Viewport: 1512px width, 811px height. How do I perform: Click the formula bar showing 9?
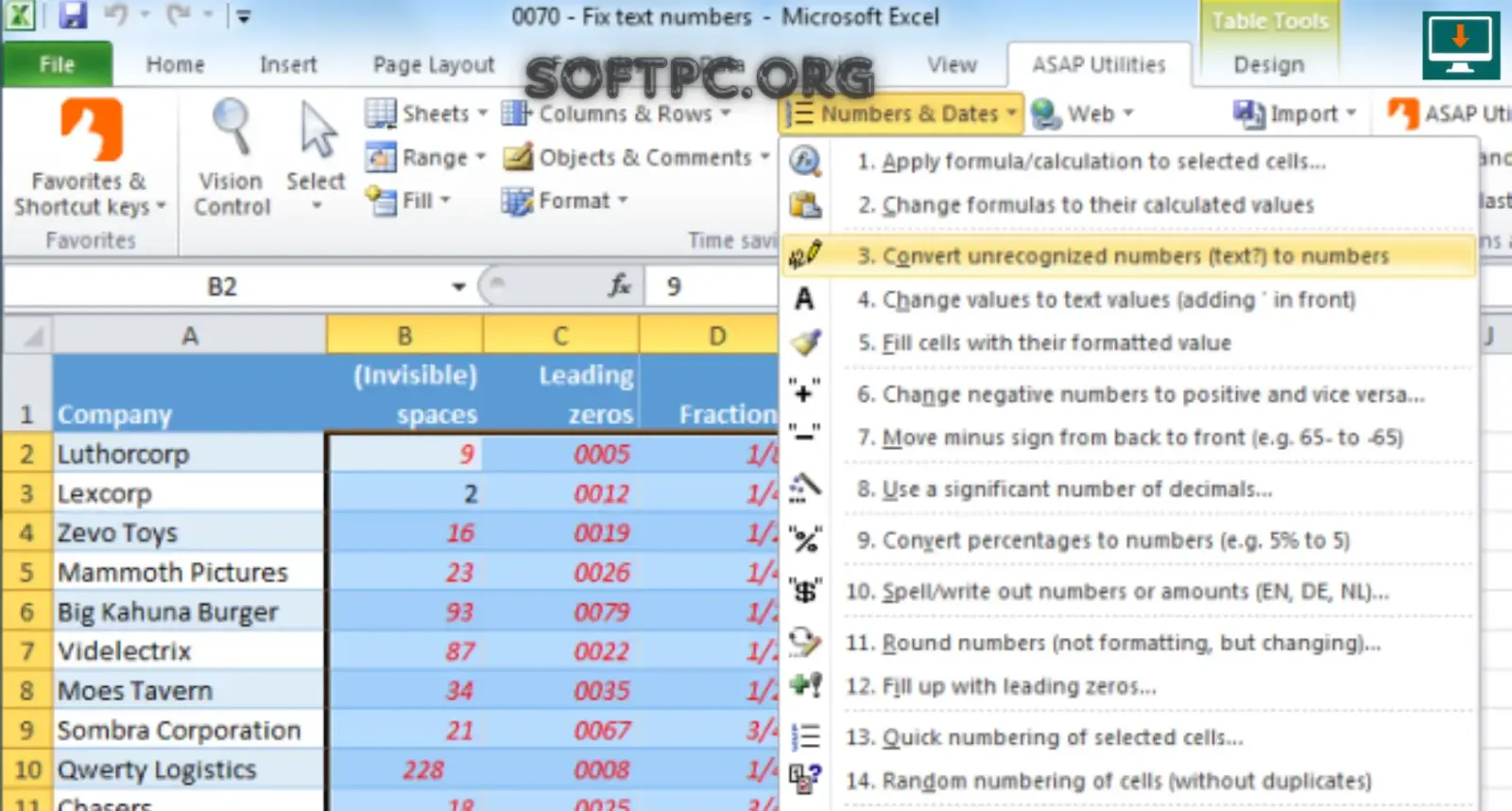pyautogui.click(x=711, y=285)
